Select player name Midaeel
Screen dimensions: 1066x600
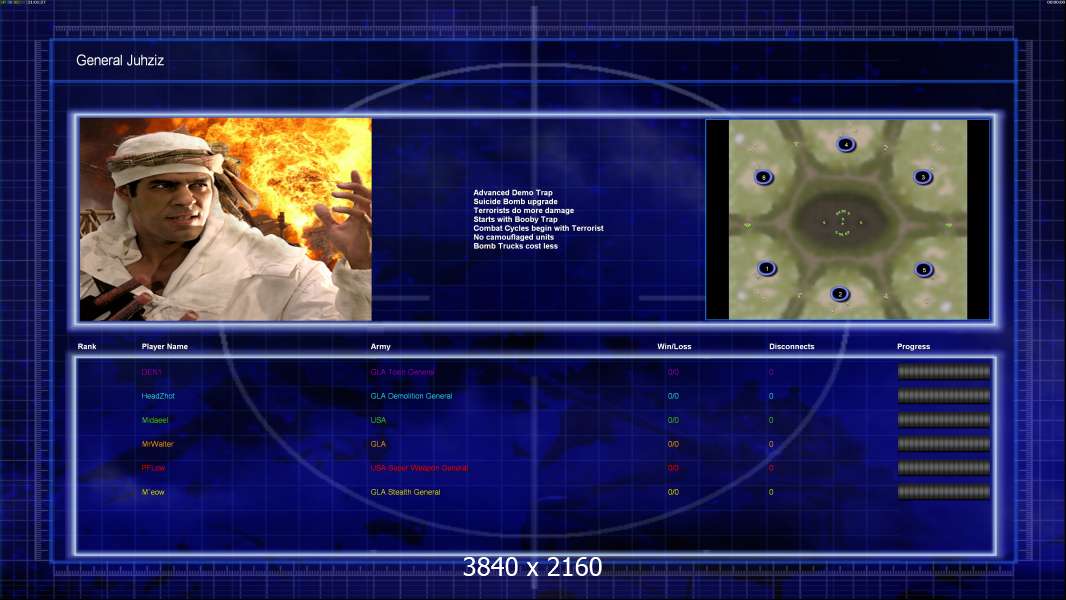click(x=154, y=420)
